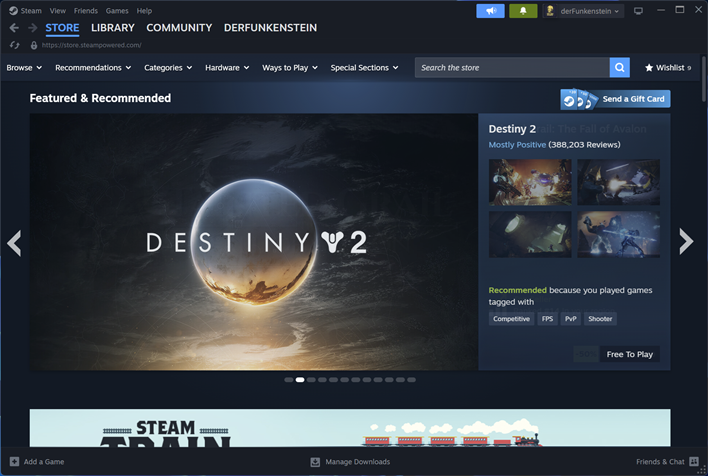
Task: Click the PvP tag
Action: tap(571, 319)
